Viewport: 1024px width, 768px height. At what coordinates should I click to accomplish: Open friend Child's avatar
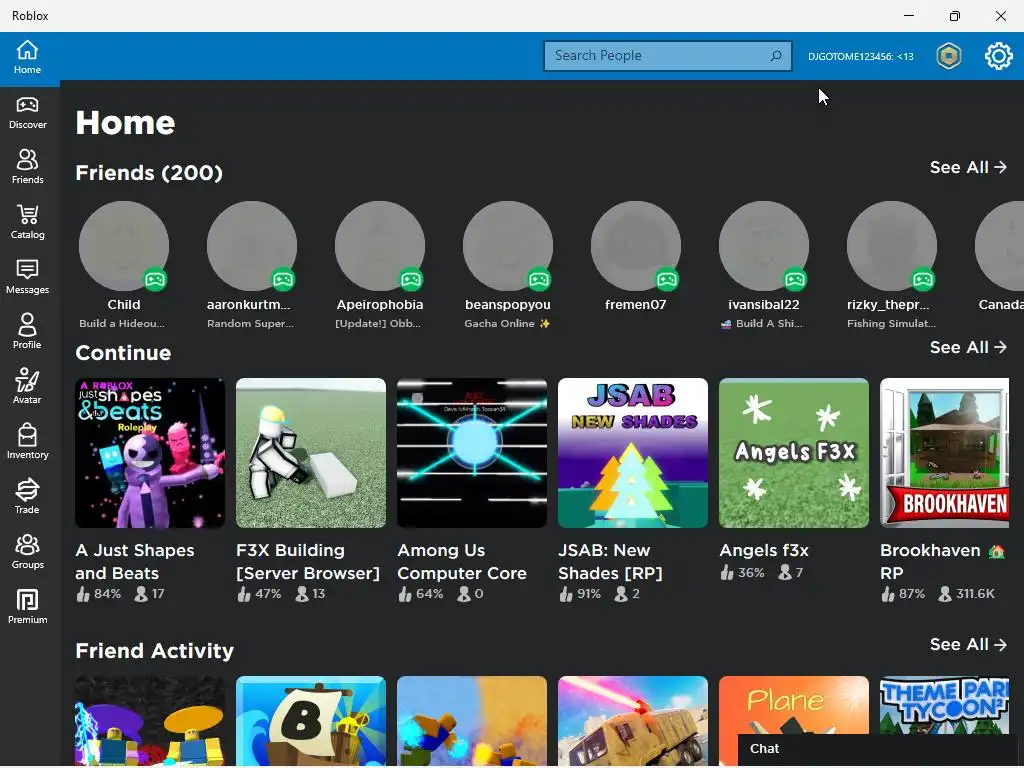coord(124,246)
